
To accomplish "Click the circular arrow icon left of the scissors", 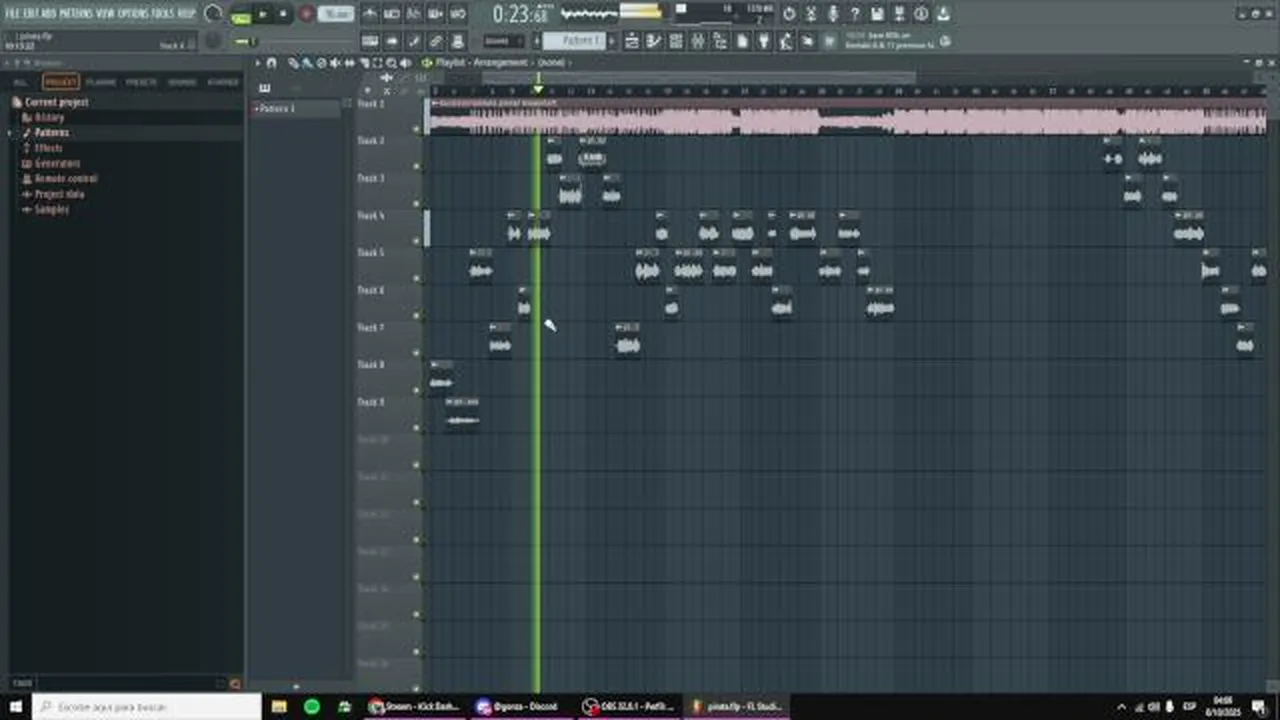I will [x=789, y=14].
